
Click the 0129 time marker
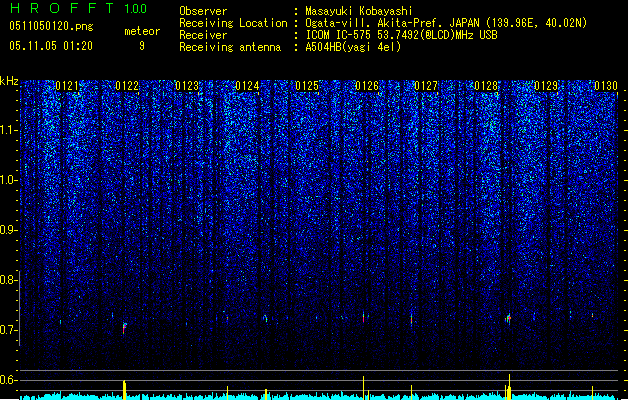[546, 86]
